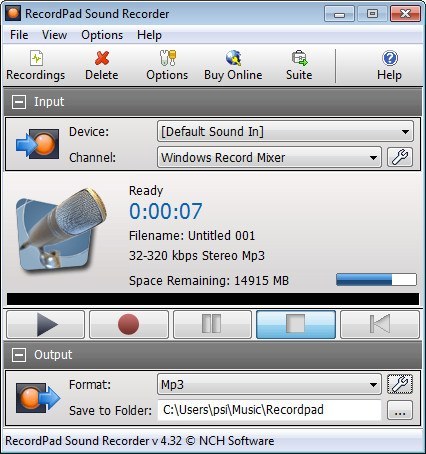Open the Channel dropdown
The height and width of the screenshot is (454, 426).
tap(269, 157)
